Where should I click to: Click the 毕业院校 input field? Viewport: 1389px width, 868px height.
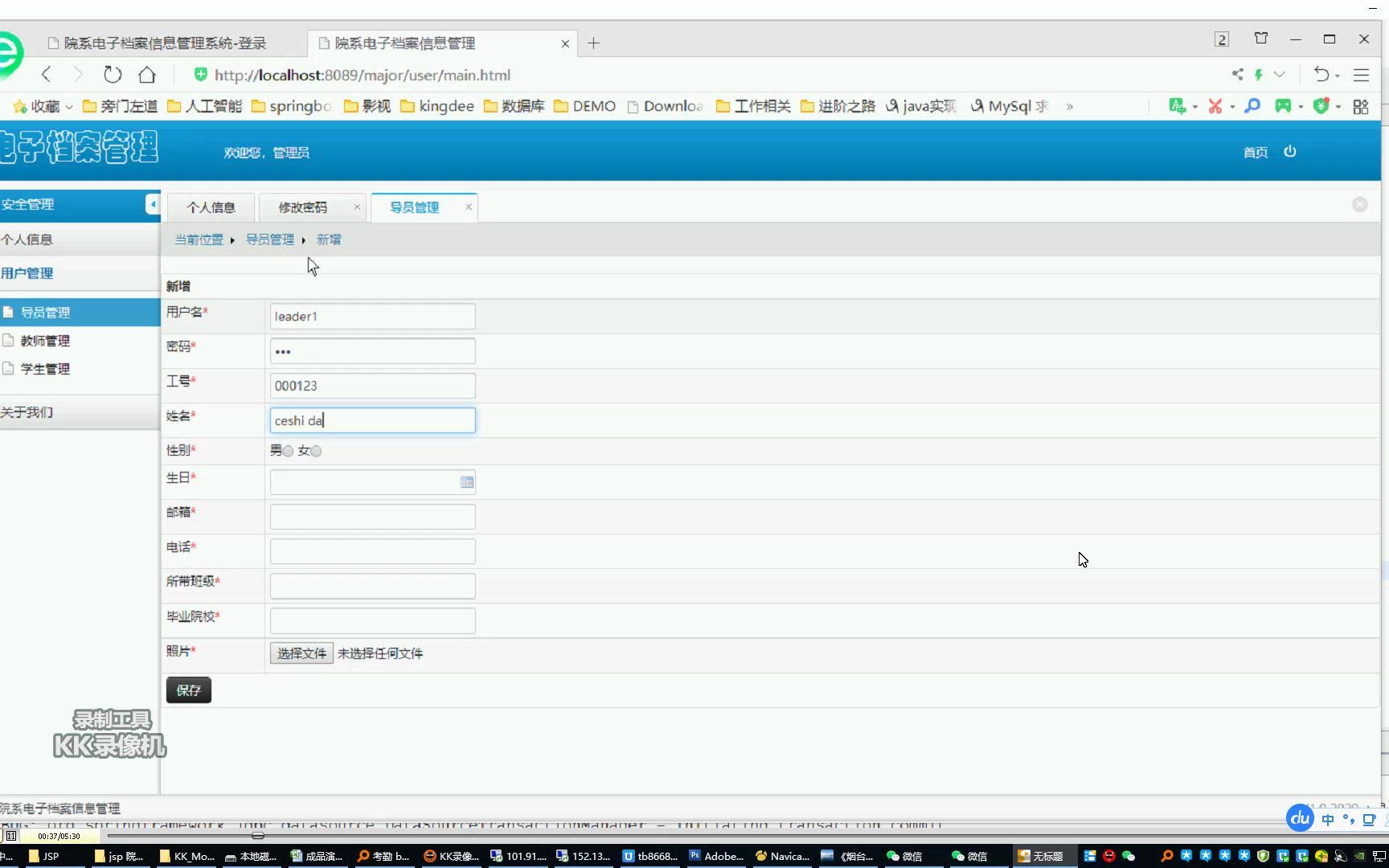tap(373, 620)
